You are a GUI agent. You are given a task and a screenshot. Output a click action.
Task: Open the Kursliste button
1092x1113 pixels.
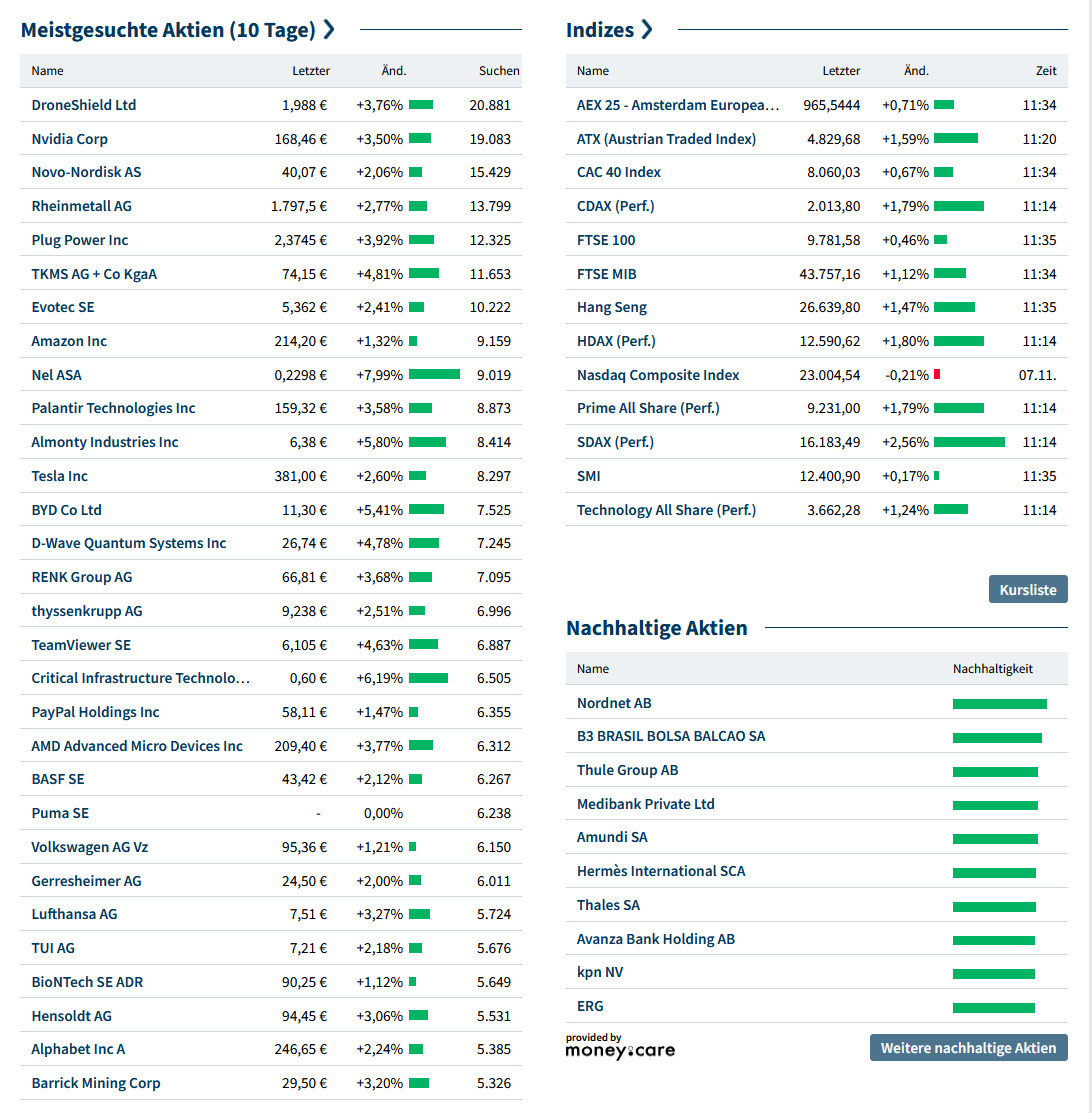pos(1027,589)
